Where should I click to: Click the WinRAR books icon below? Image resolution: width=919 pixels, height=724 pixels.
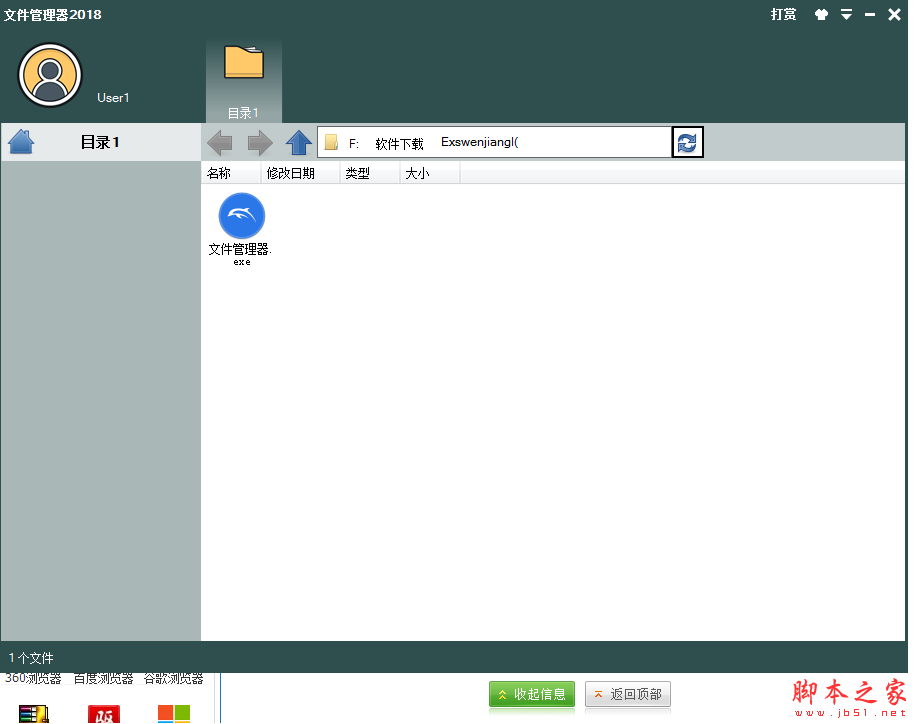pyautogui.click(x=34, y=714)
